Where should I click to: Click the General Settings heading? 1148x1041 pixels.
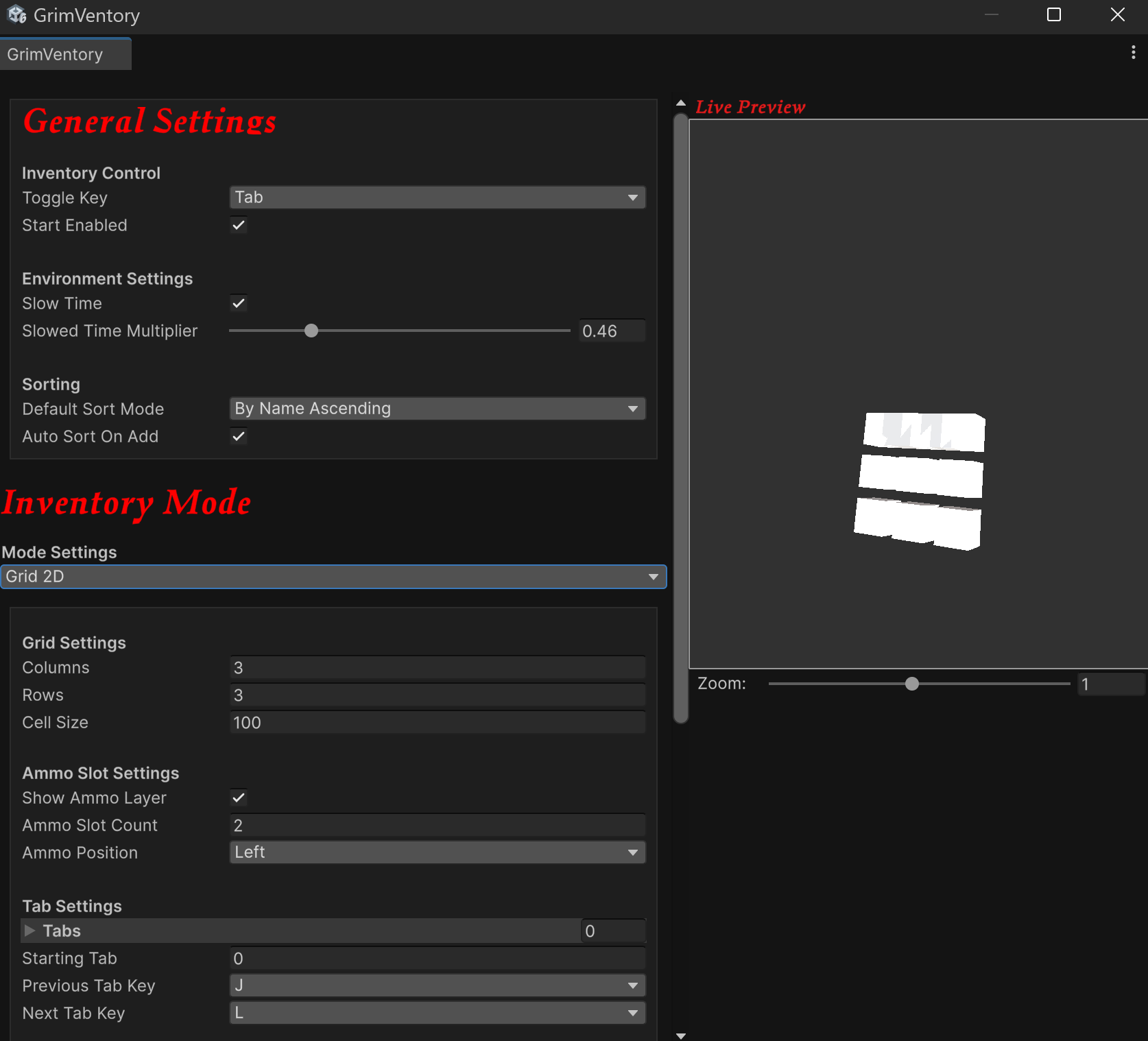pyautogui.click(x=150, y=121)
